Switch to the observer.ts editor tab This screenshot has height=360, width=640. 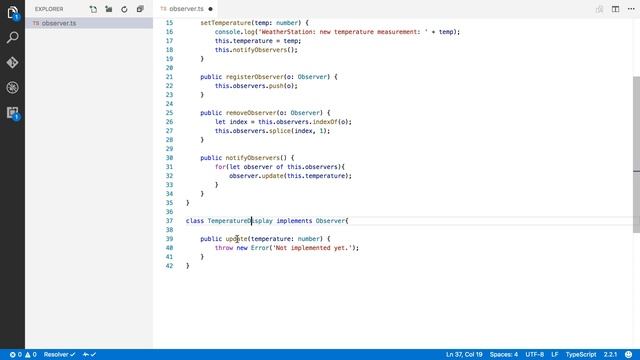coord(186,9)
